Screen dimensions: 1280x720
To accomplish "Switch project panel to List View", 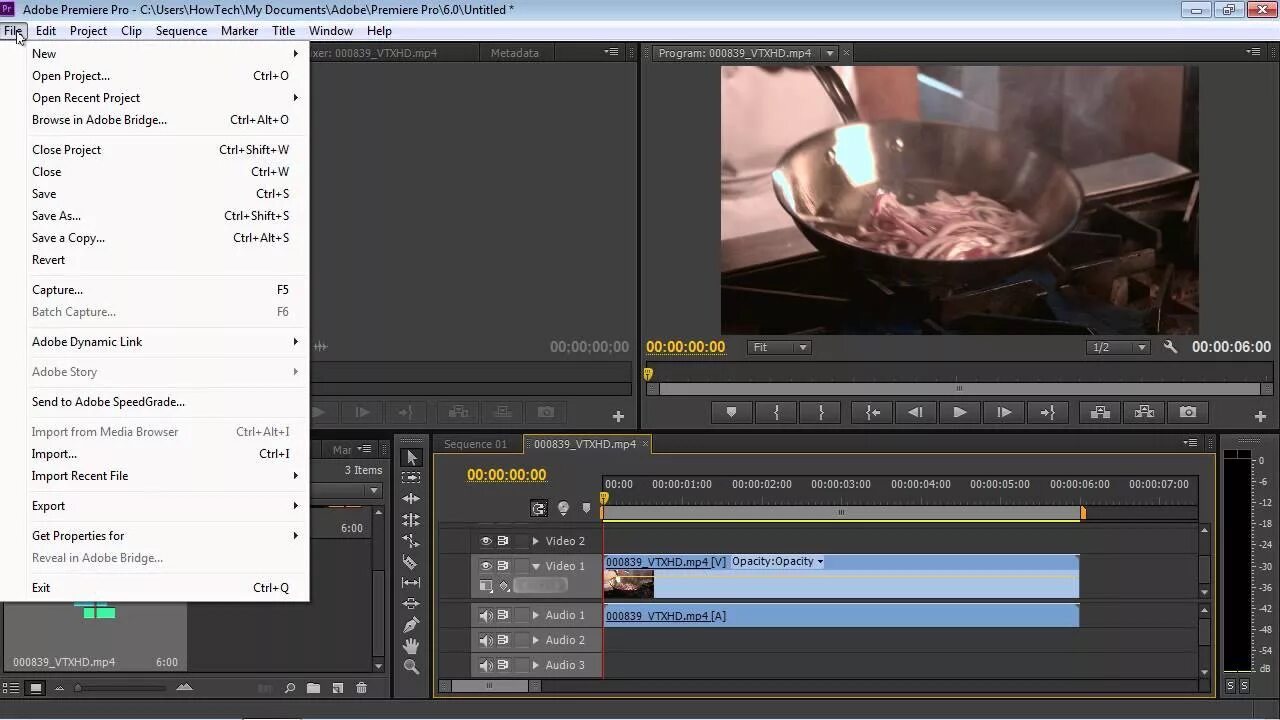I will (11, 688).
